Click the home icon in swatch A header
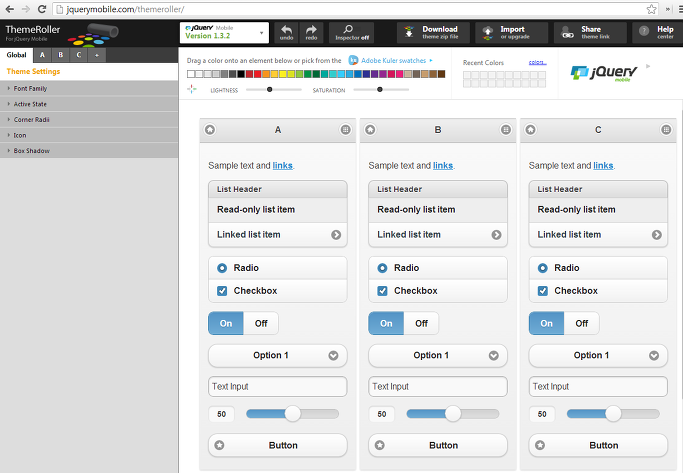 210,129
